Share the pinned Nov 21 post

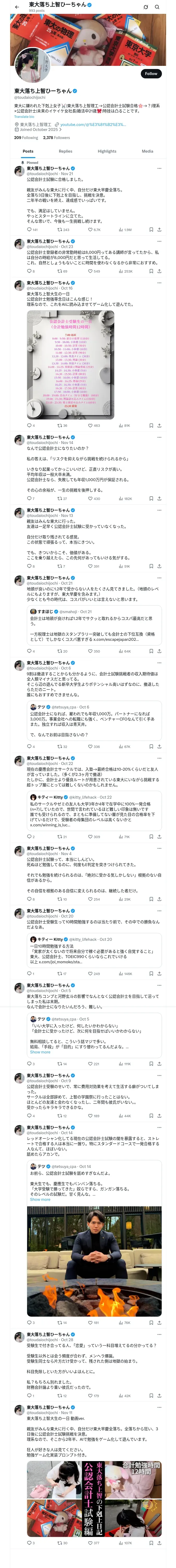click(159, 229)
